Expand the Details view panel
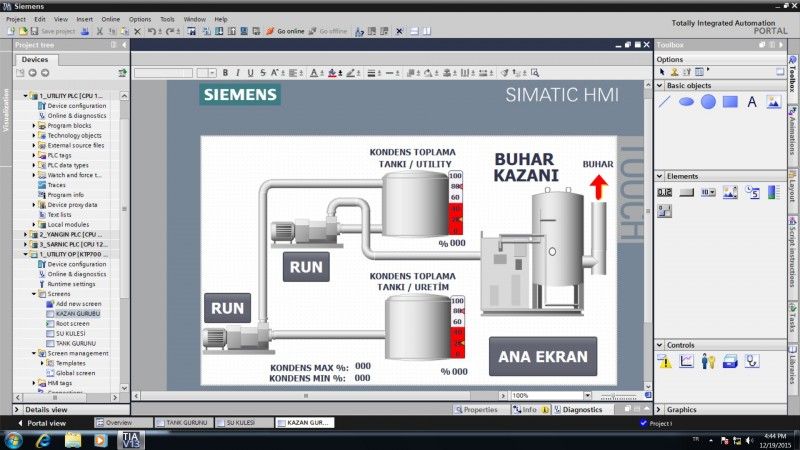800x450 pixels. (17, 409)
